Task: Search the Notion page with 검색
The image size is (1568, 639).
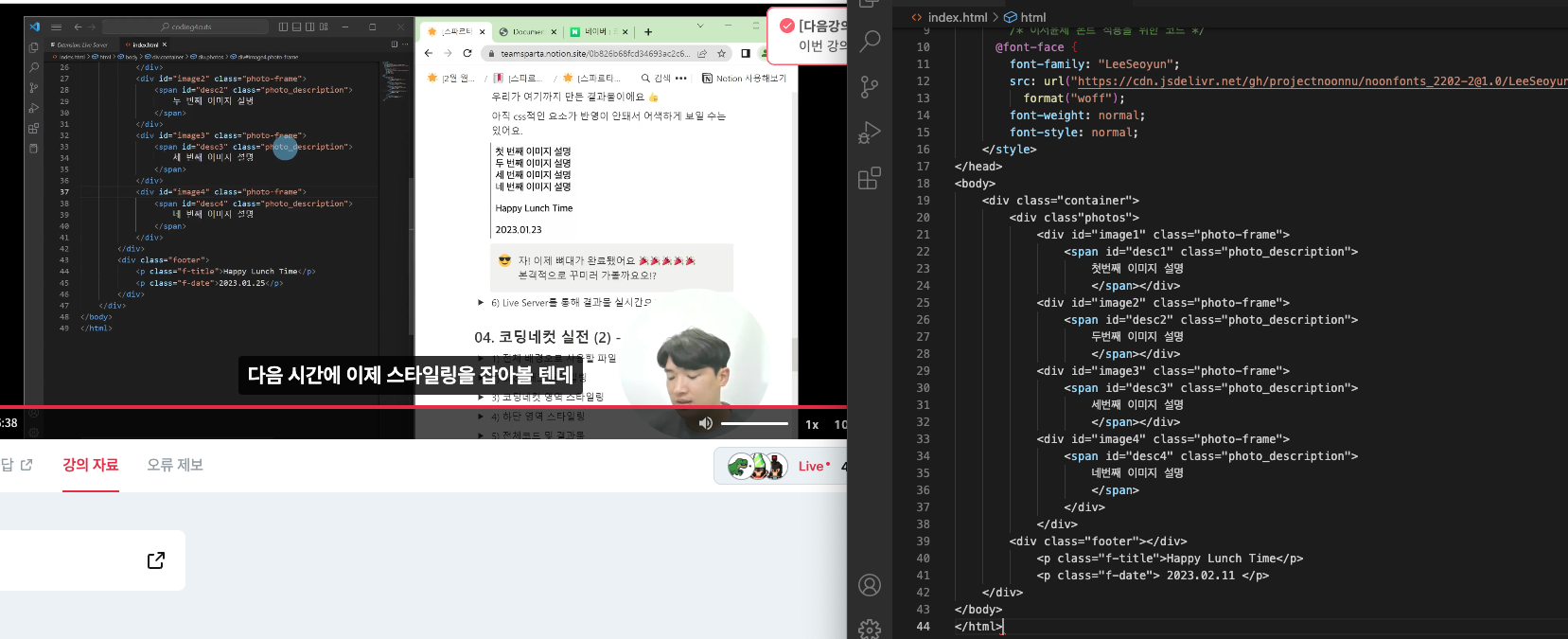Action: tap(656, 79)
